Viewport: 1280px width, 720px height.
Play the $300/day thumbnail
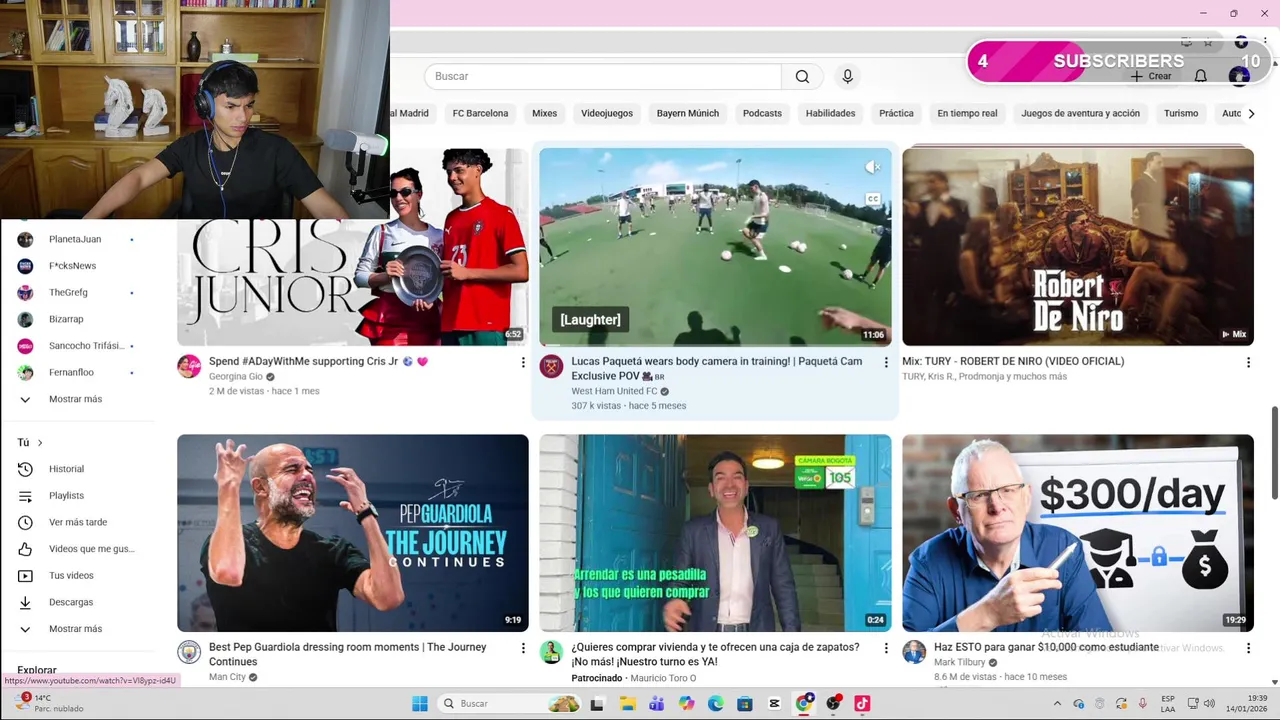point(1078,533)
